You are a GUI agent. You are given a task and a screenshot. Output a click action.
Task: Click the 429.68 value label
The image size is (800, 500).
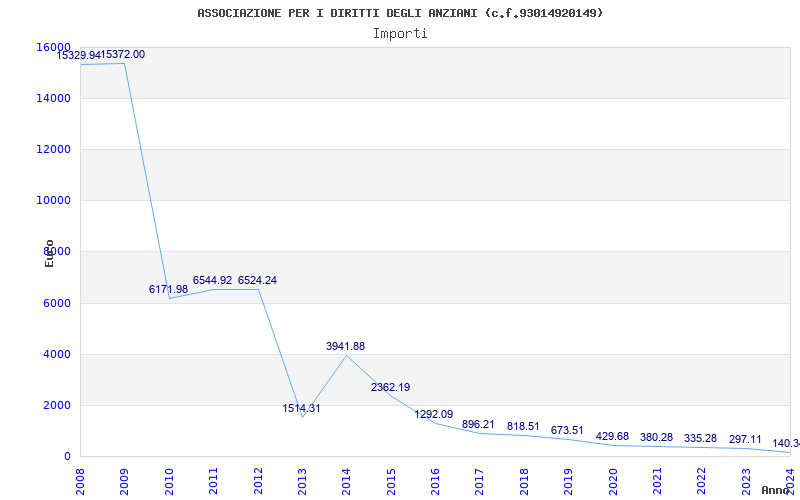pyautogui.click(x=612, y=437)
